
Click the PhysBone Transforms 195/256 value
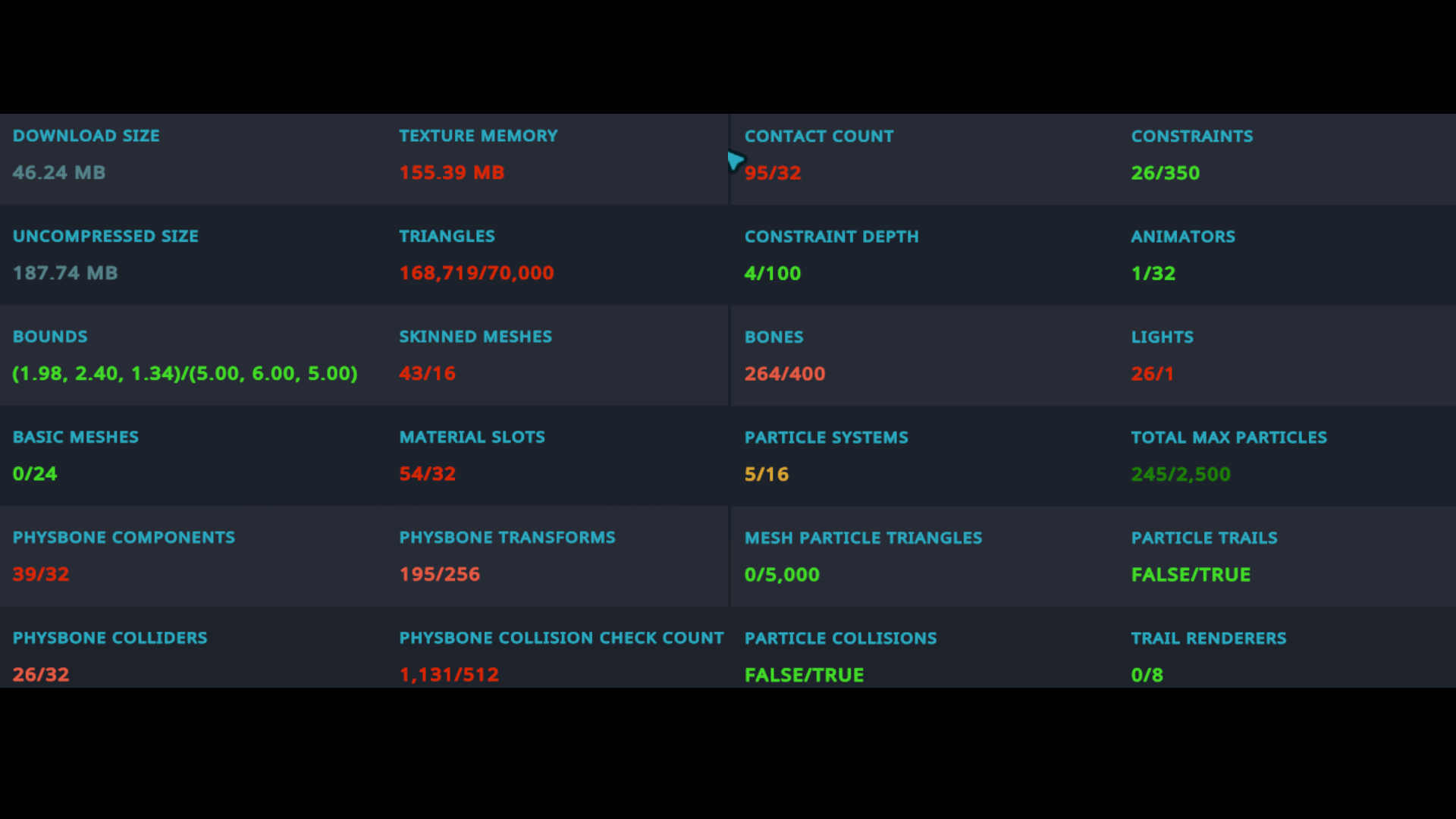click(x=439, y=574)
